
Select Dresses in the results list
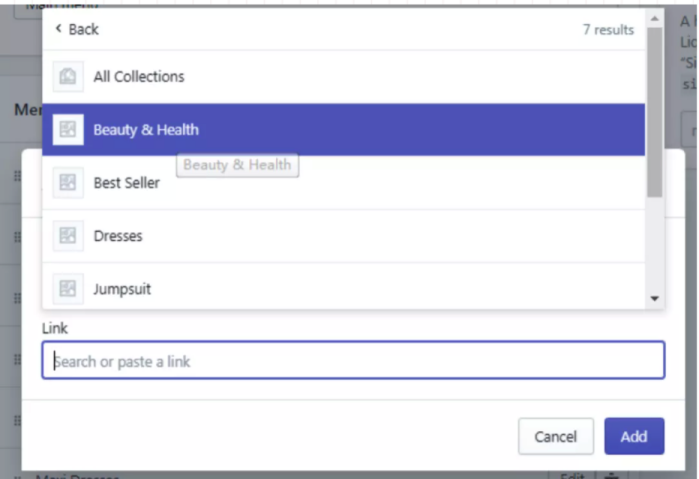118,236
